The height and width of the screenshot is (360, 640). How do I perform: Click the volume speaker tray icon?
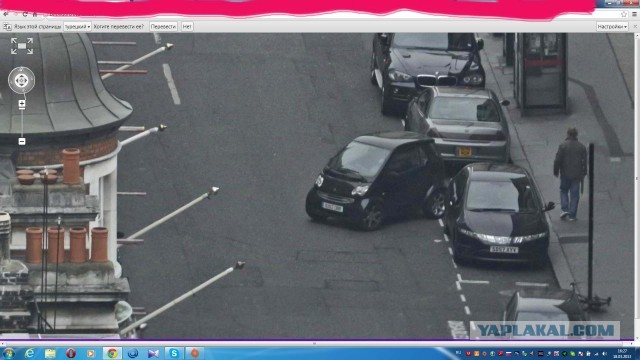[604, 353]
